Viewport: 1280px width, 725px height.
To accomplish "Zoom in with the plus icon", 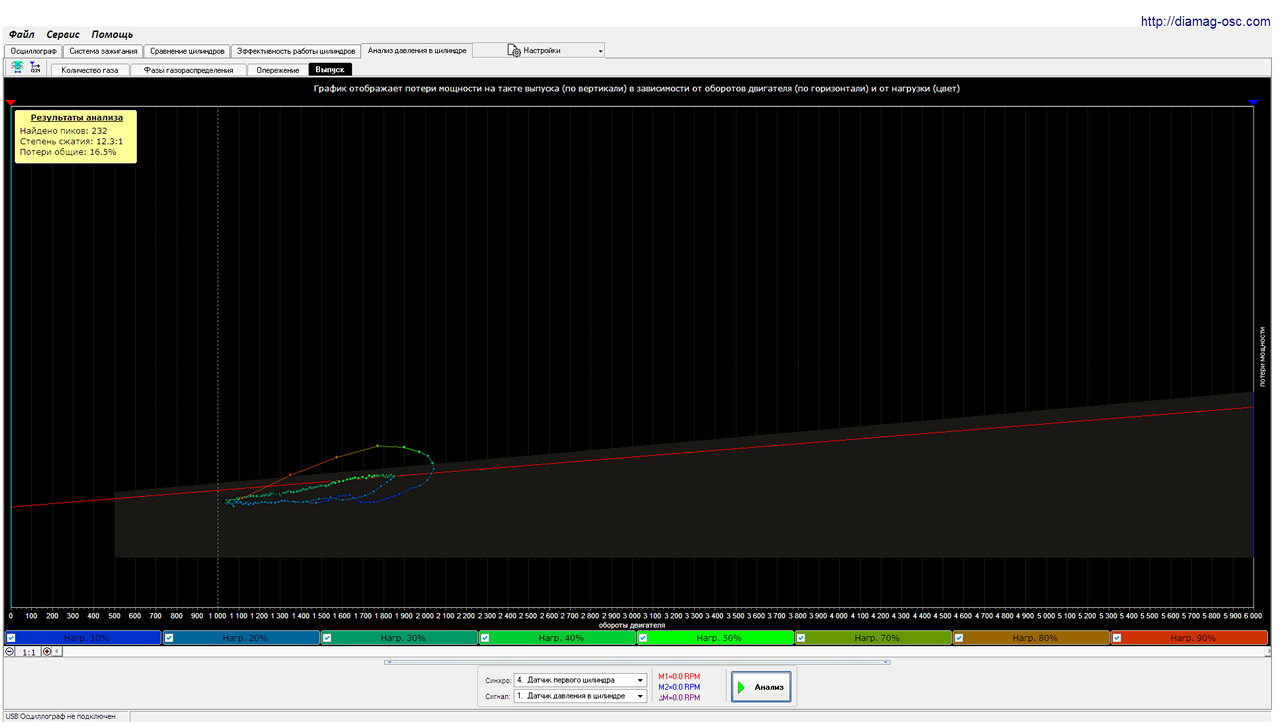I will [47, 651].
